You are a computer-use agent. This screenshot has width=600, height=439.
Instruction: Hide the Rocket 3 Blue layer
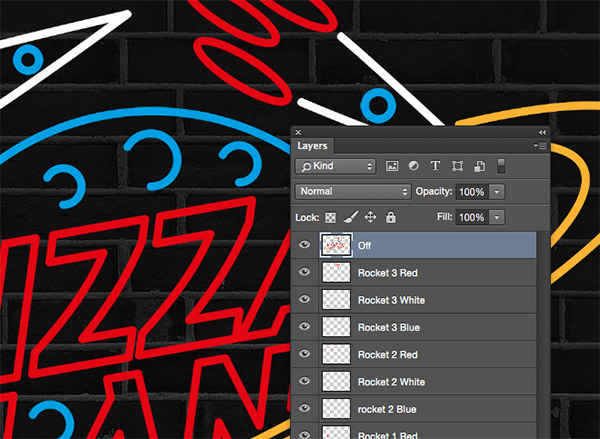(305, 326)
